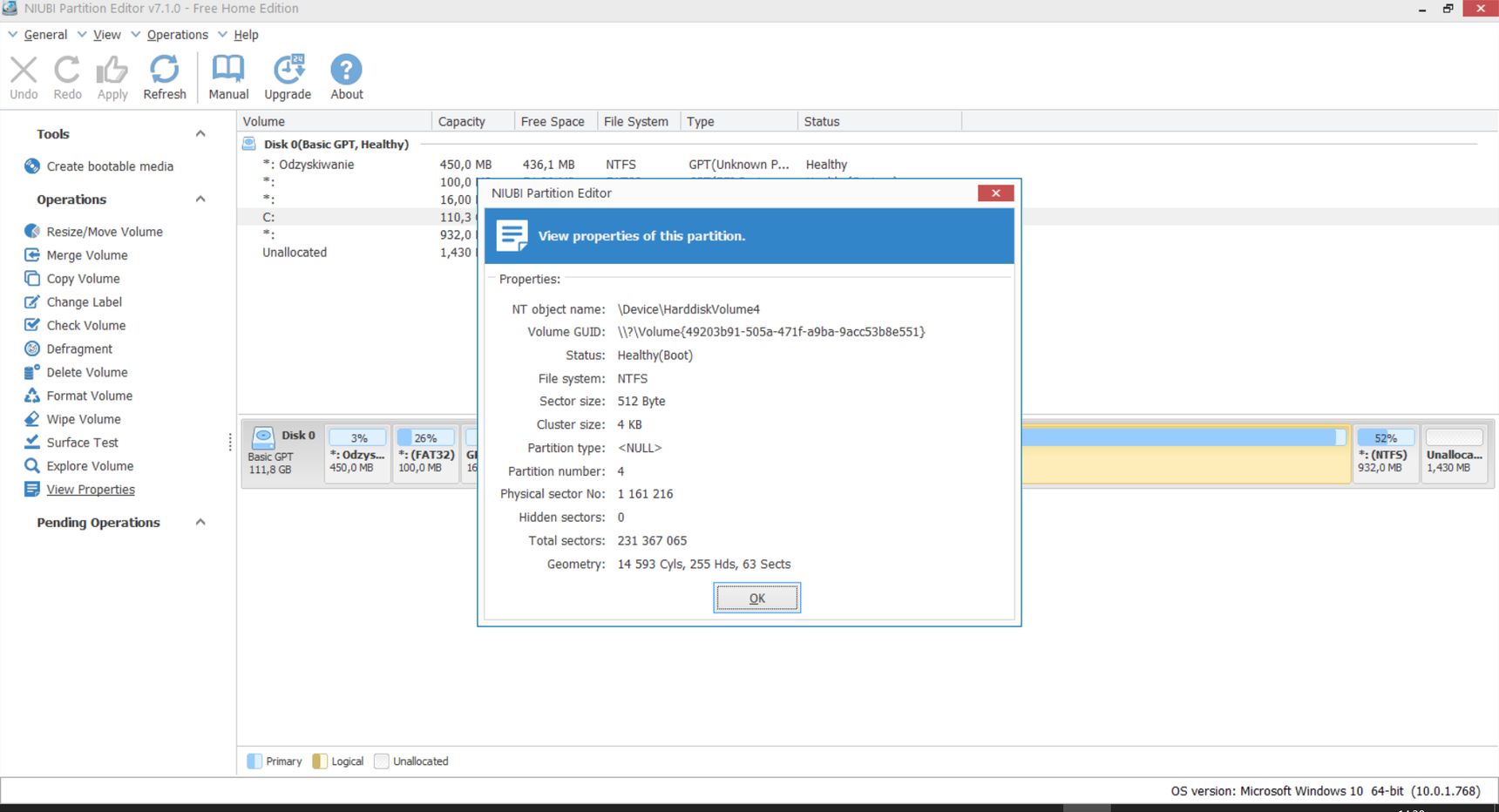The width and height of the screenshot is (1499, 812).
Task: Select the Resize/Move Volume icon
Action: (x=32, y=231)
